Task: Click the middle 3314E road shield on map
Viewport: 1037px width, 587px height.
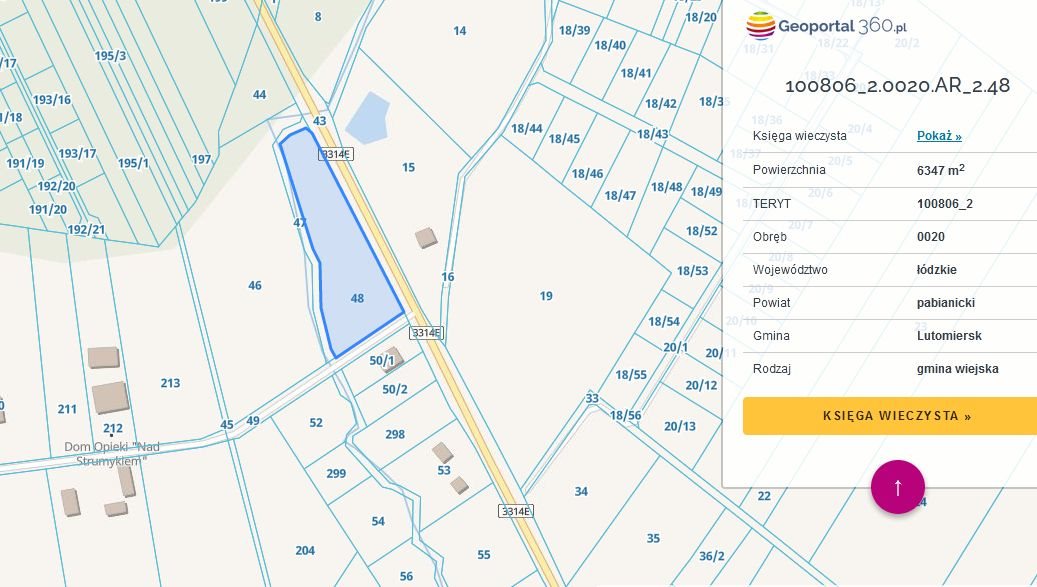Action: coord(425,333)
